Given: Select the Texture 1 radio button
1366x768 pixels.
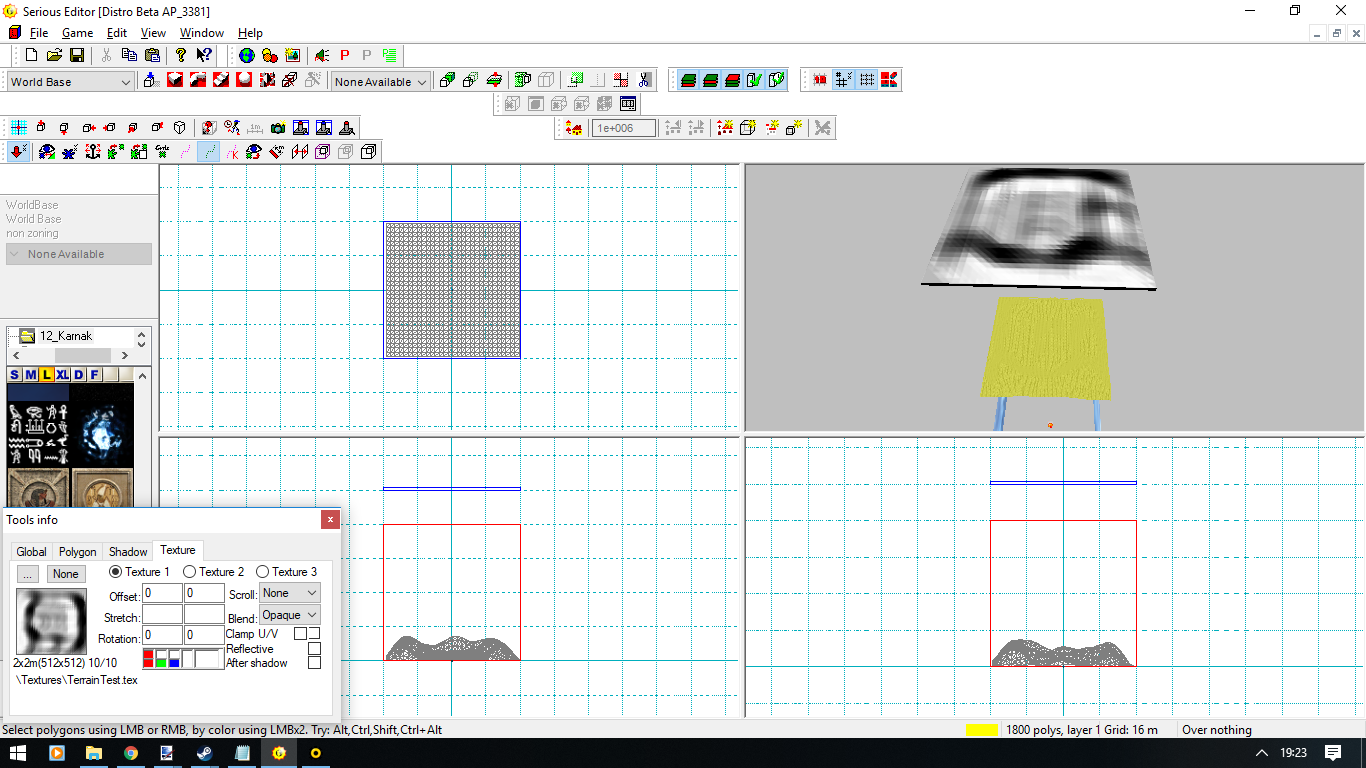Looking at the screenshot, I should click(x=115, y=572).
